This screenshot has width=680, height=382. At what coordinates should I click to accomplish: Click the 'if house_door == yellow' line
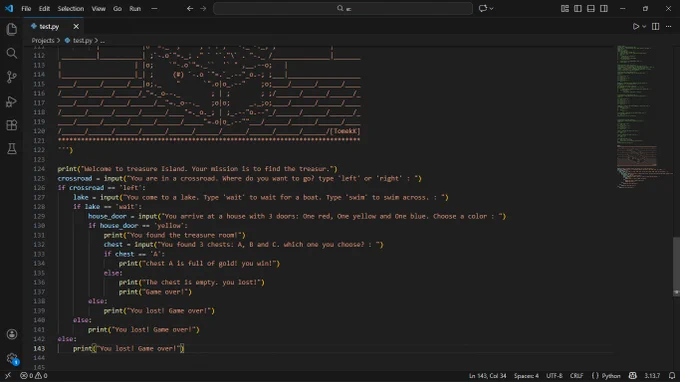point(138,225)
